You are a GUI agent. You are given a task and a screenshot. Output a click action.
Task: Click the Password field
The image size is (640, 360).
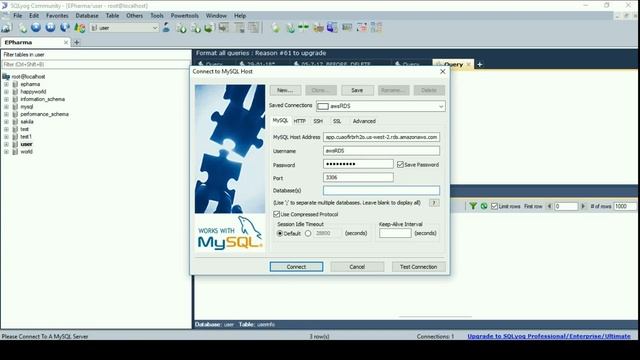(x=358, y=164)
